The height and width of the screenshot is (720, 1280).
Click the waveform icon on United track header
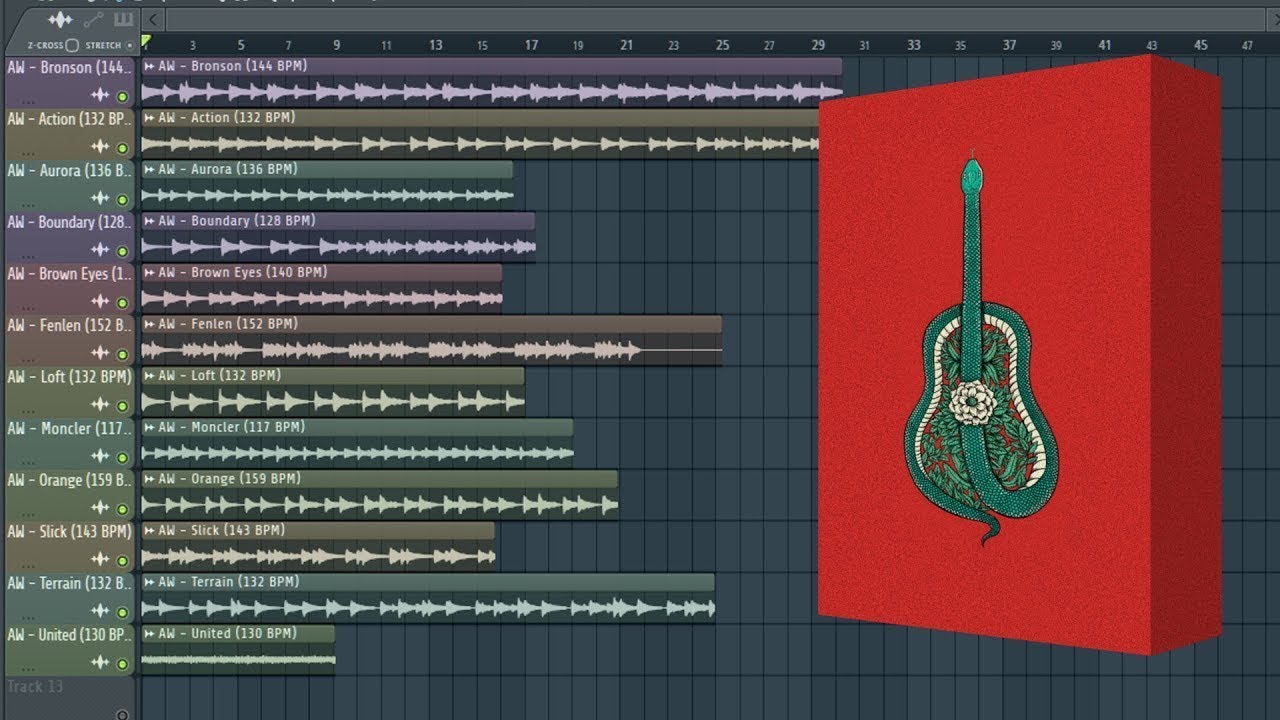pyautogui.click(x=100, y=663)
